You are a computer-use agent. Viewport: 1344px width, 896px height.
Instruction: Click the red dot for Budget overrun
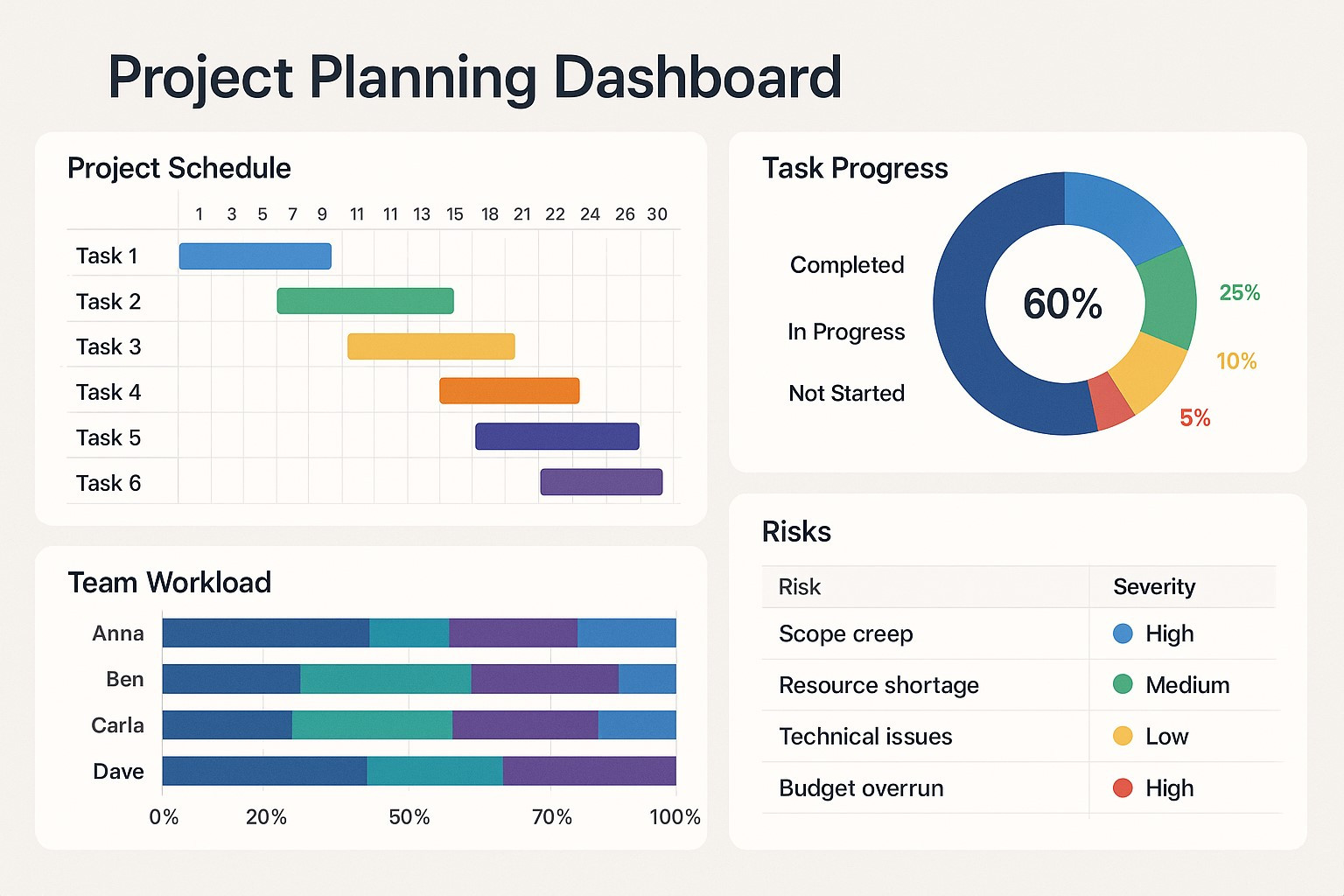[1123, 787]
